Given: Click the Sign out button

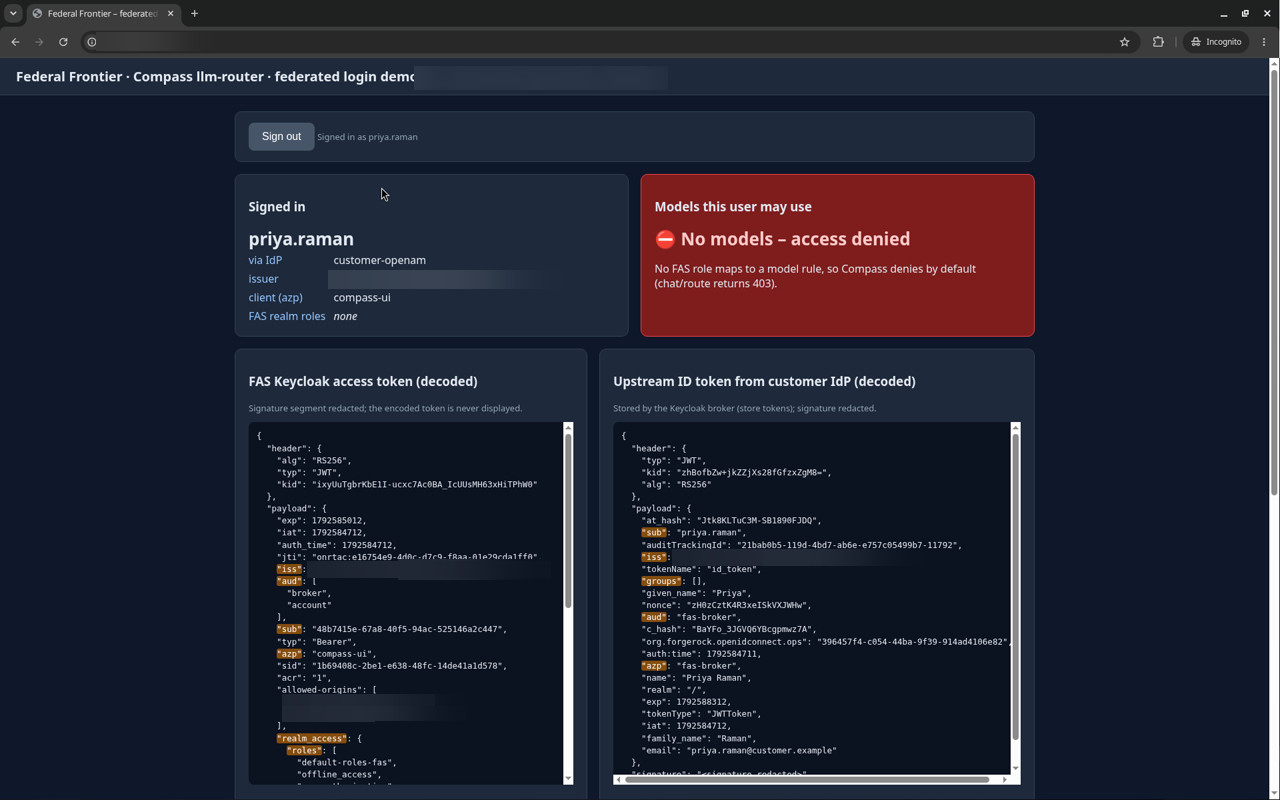Looking at the screenshot, I should (281, 137).
